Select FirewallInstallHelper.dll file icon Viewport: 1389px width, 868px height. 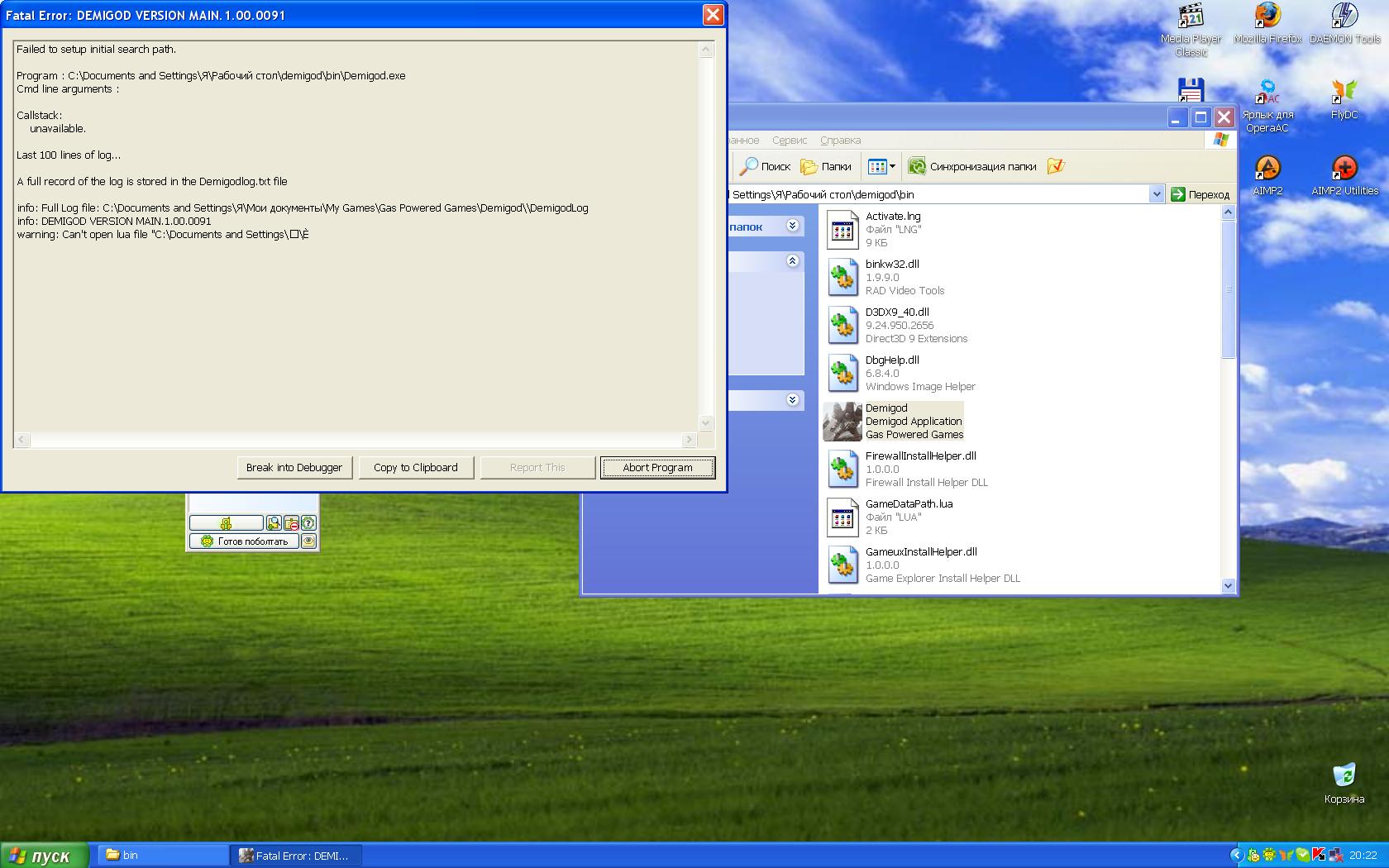[842, 470]
